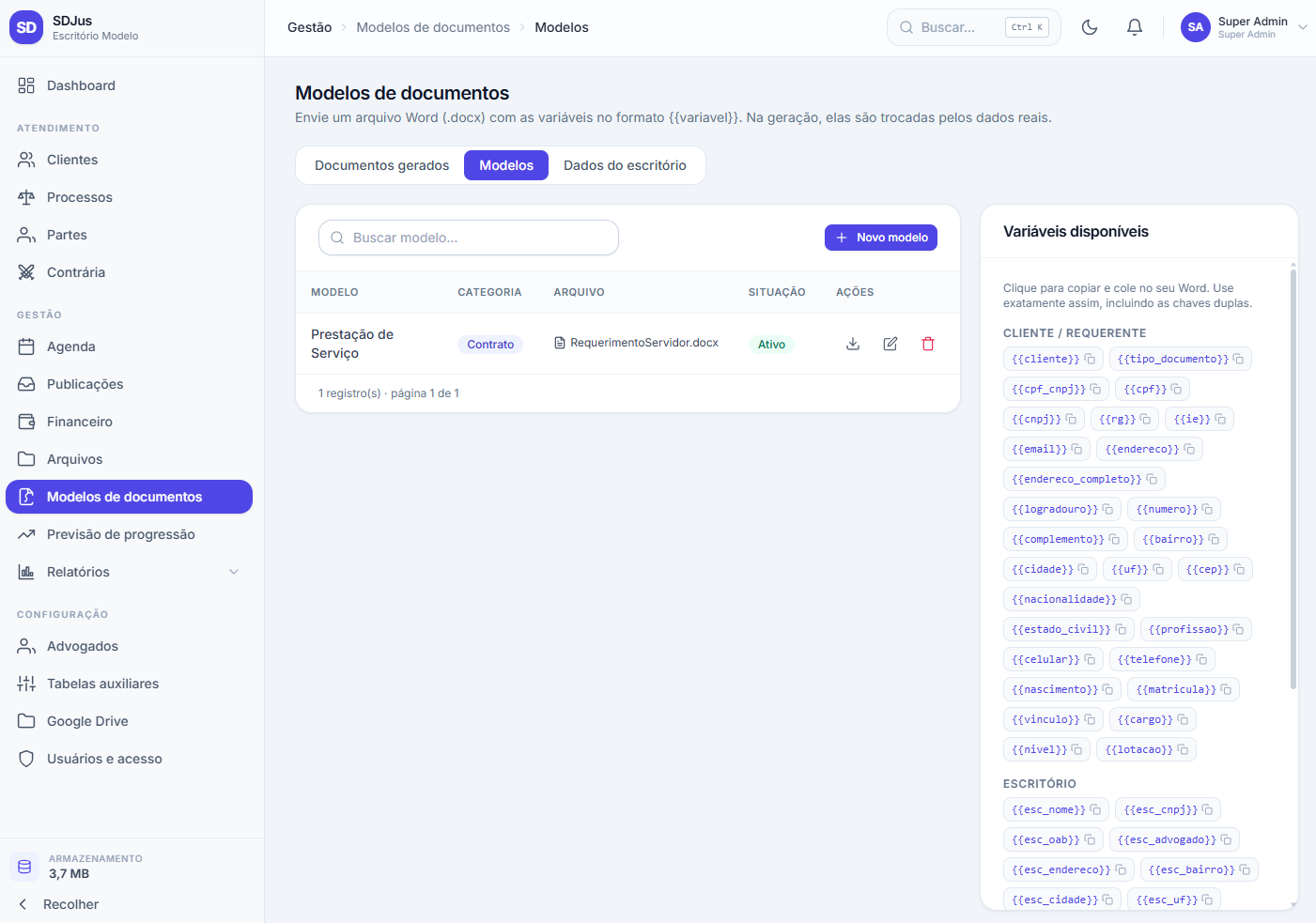This screenshot has width=1316, height=923.
Task: Click the Novo modelo button
Action: (881, 238)
